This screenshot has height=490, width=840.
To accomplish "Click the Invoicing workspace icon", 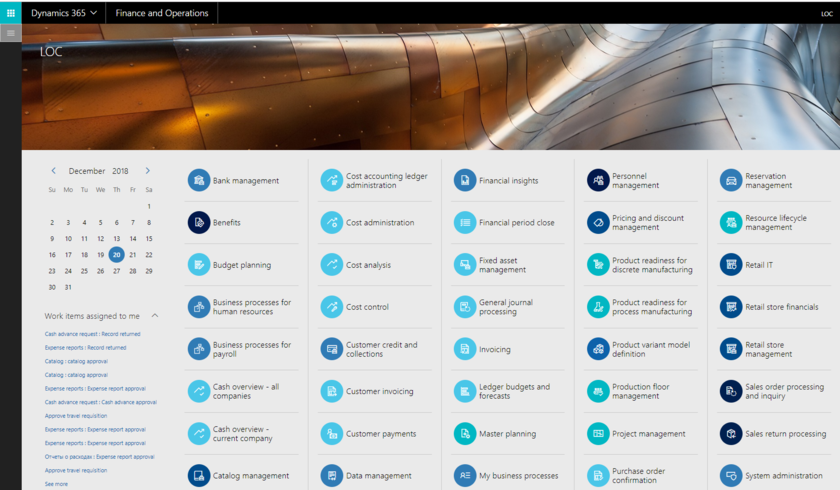I will pyautogui.click(x=464, y=349).
